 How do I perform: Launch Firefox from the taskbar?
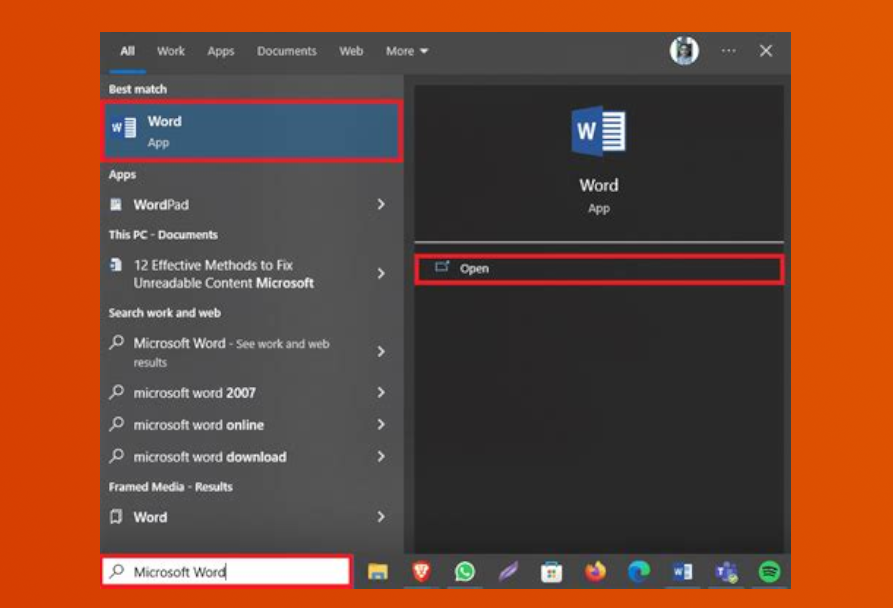(x=596, y=572)
